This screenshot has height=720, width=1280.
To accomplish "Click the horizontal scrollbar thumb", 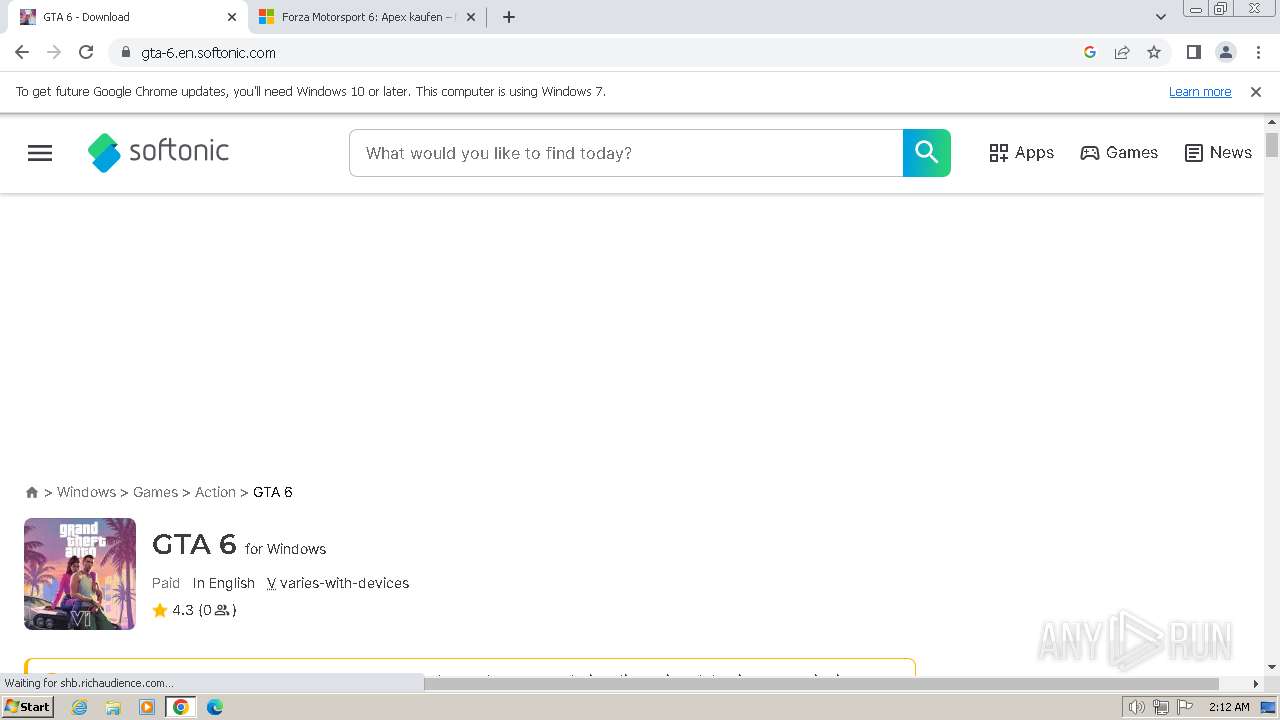I will (x=821, y=684).
